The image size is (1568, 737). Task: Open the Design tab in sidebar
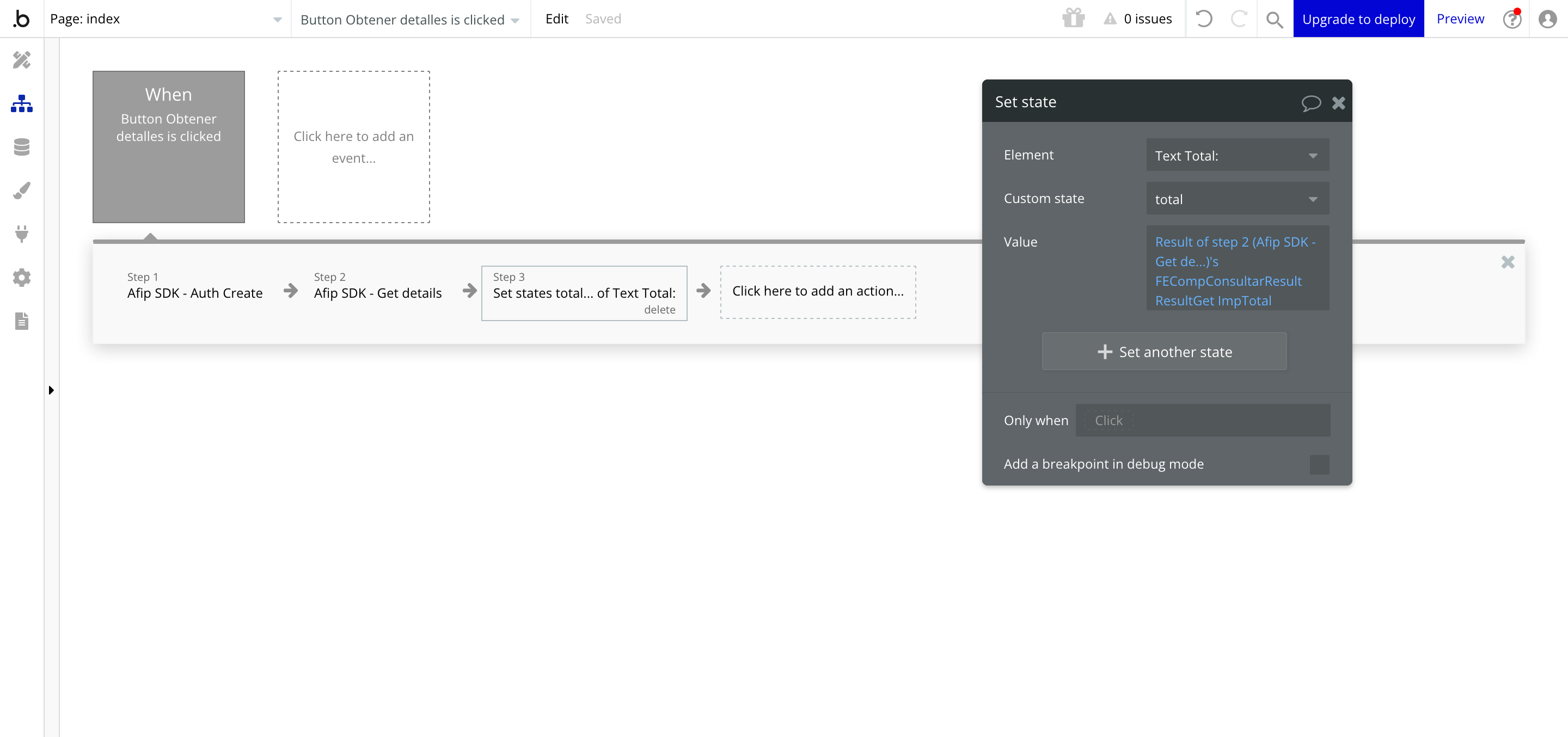coord(21,60)
